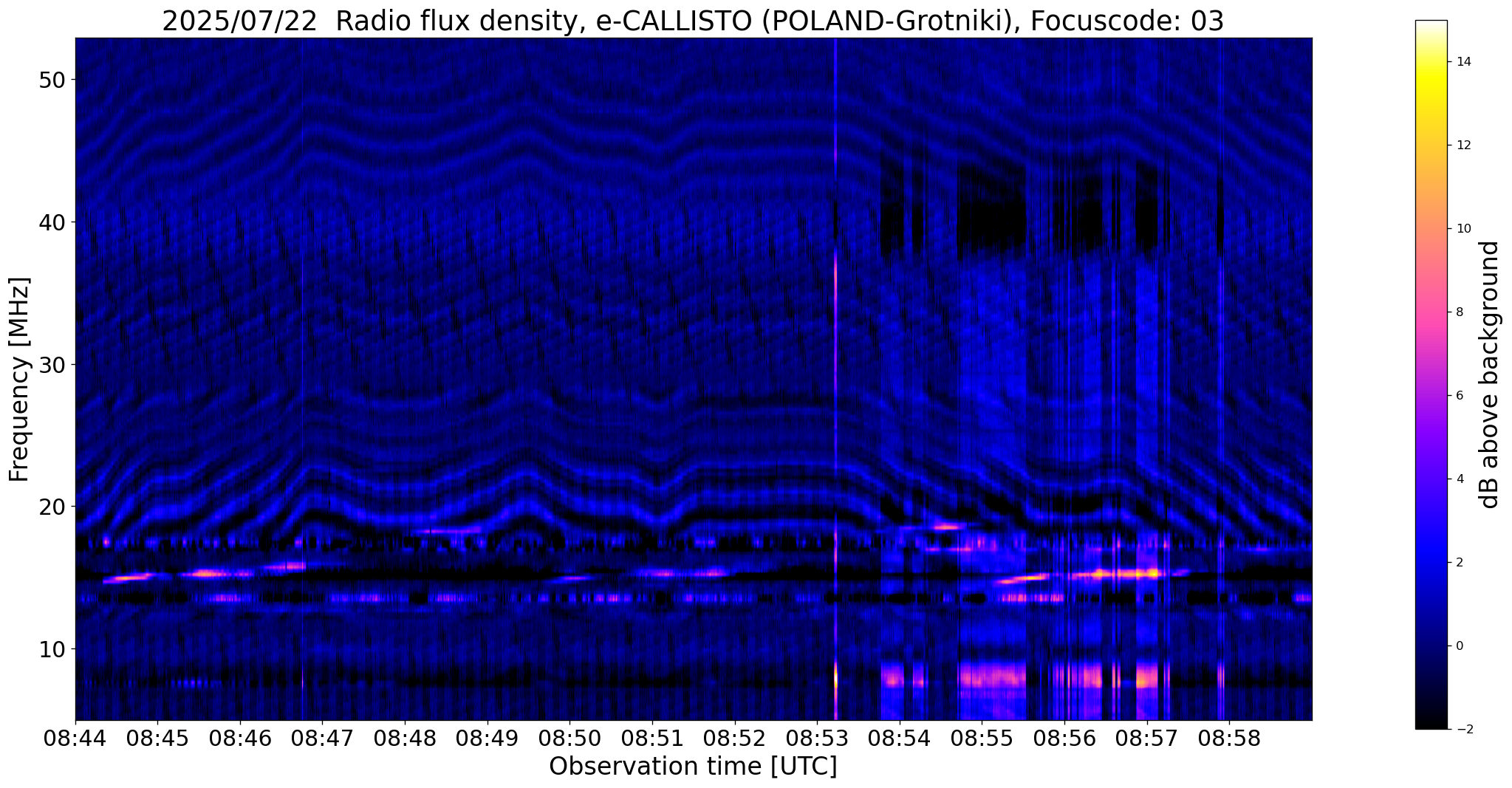
Task: Click the 08:54 time tick label
Action: 900,739
